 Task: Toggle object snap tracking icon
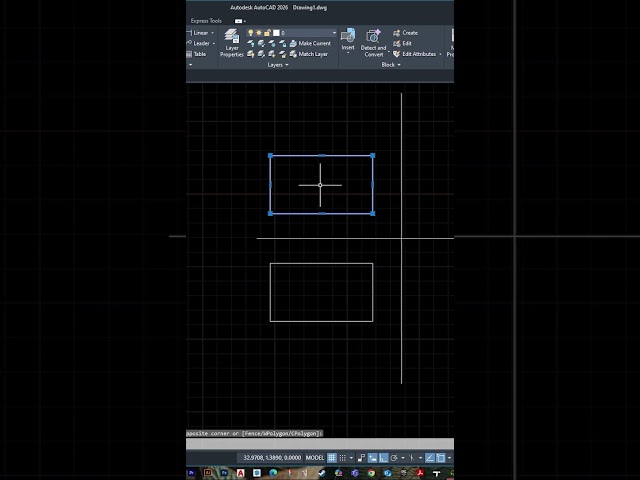pos(429,458)
